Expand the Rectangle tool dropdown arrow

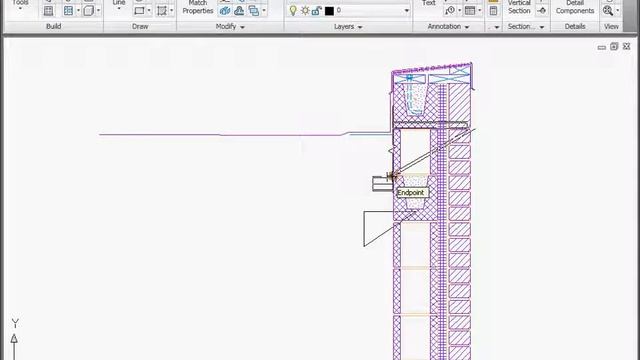click(149, 11)
